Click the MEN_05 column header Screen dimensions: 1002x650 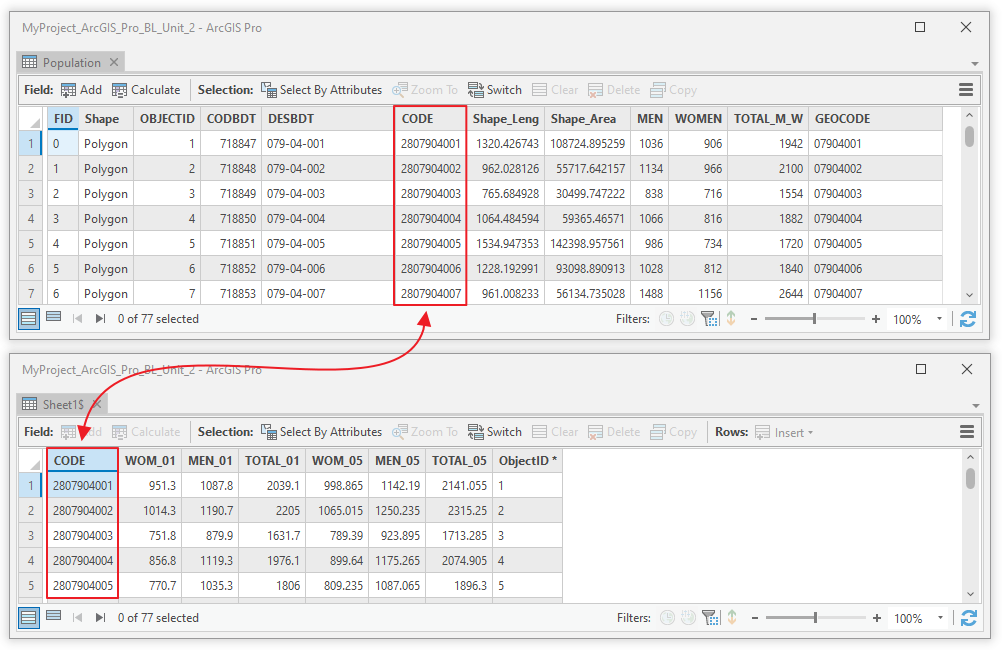pyautogui.click(x=397, y=461)
